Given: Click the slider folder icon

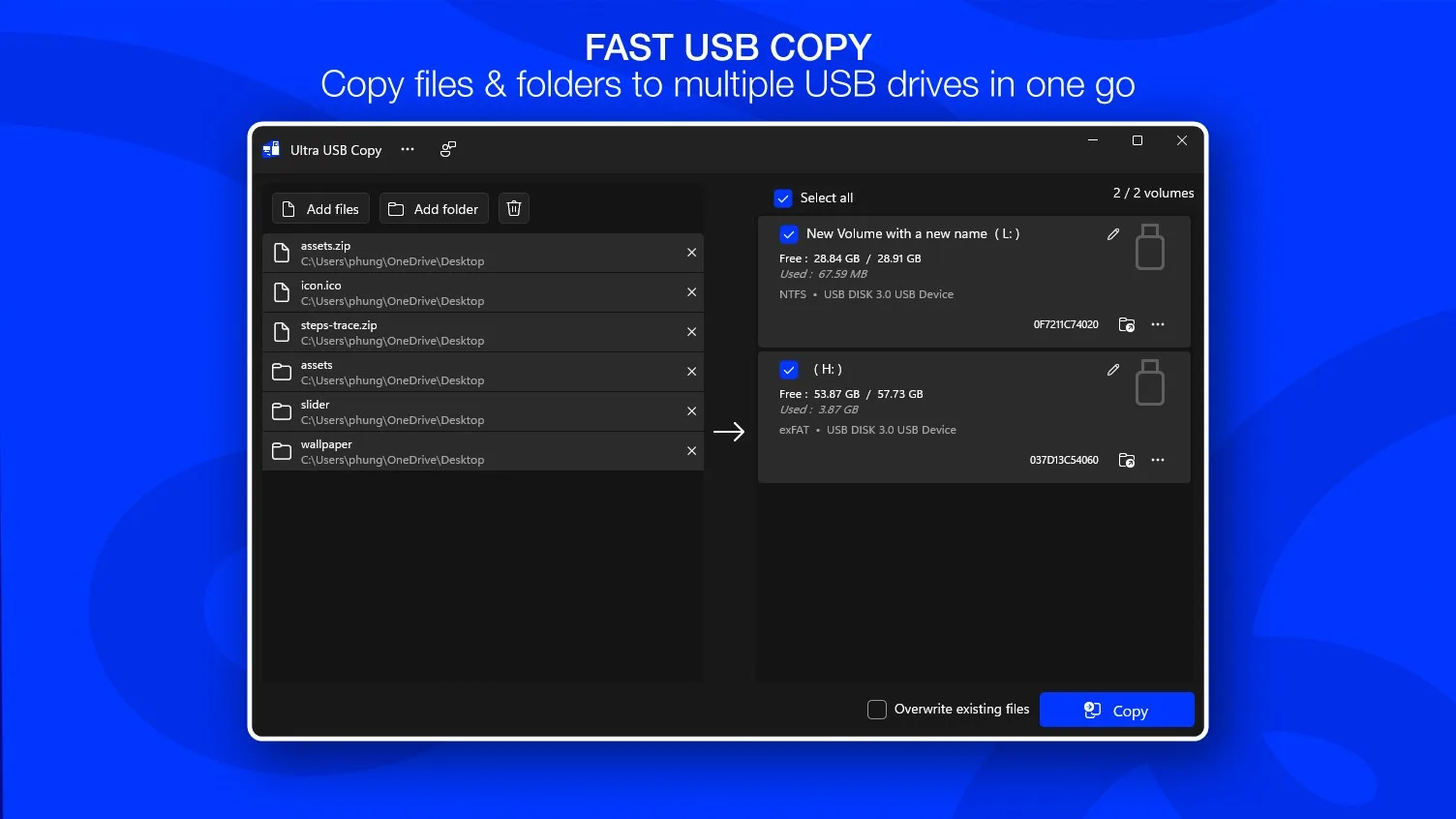Looking at the screenshot, I should [x=282, y=411].
